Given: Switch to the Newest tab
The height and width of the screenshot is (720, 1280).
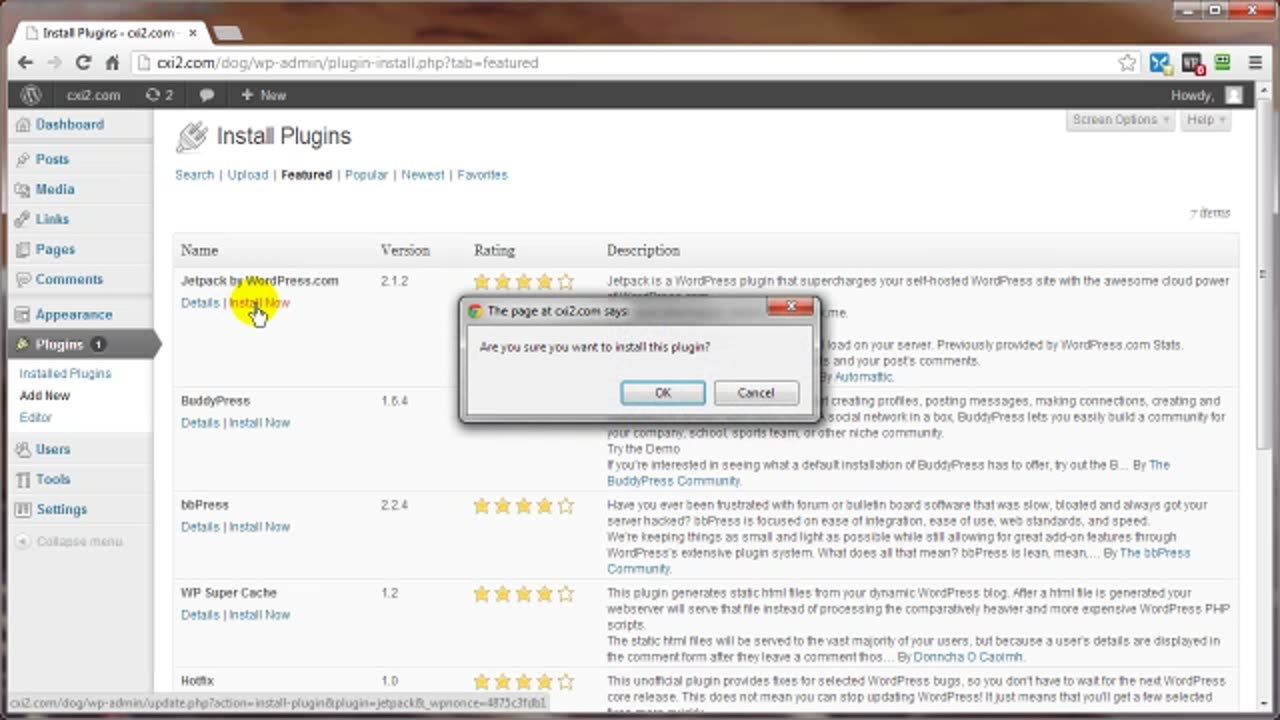Looking at the screenshot, I should pos(423,175).
